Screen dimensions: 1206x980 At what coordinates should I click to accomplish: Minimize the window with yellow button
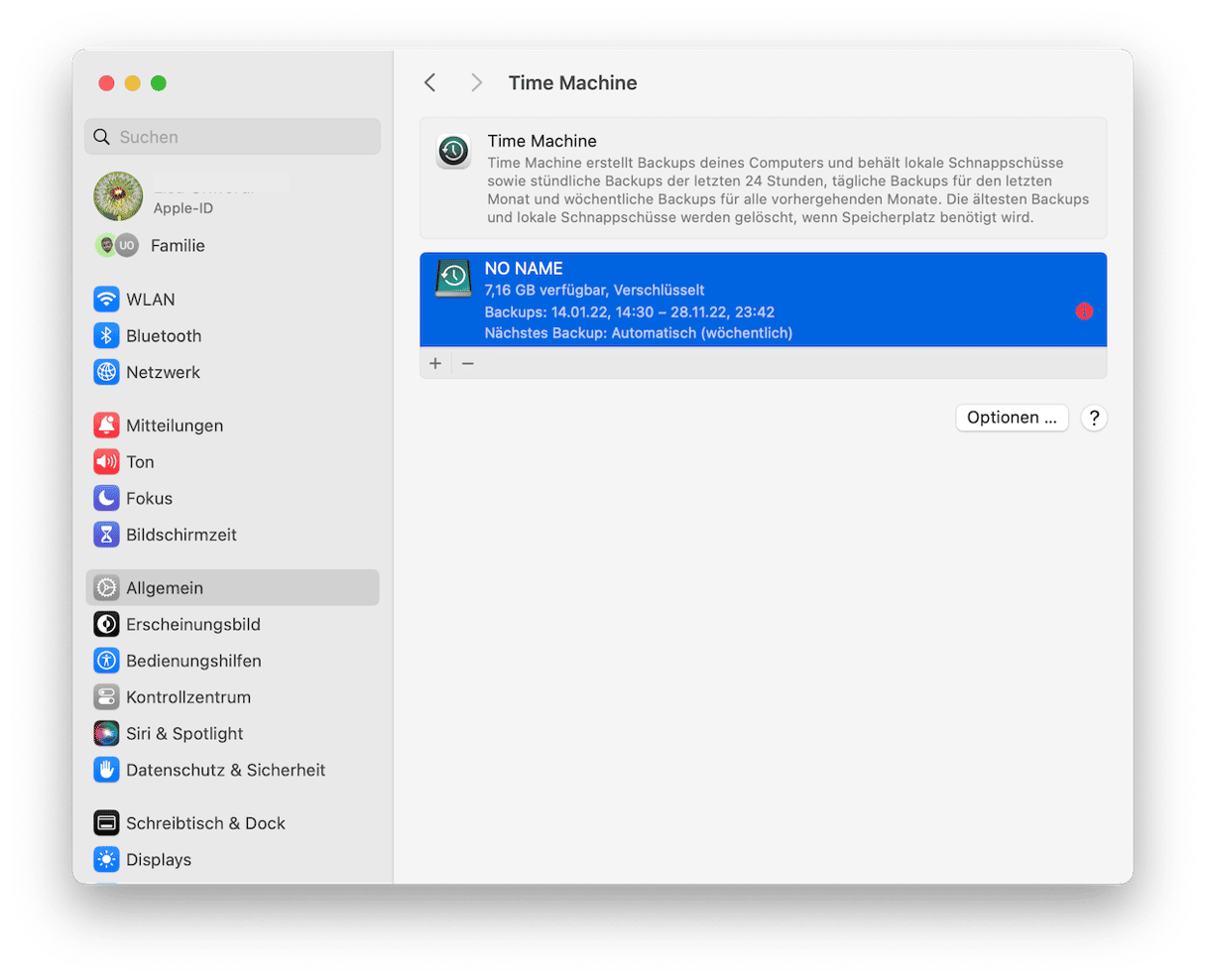[x=133, y=83]
